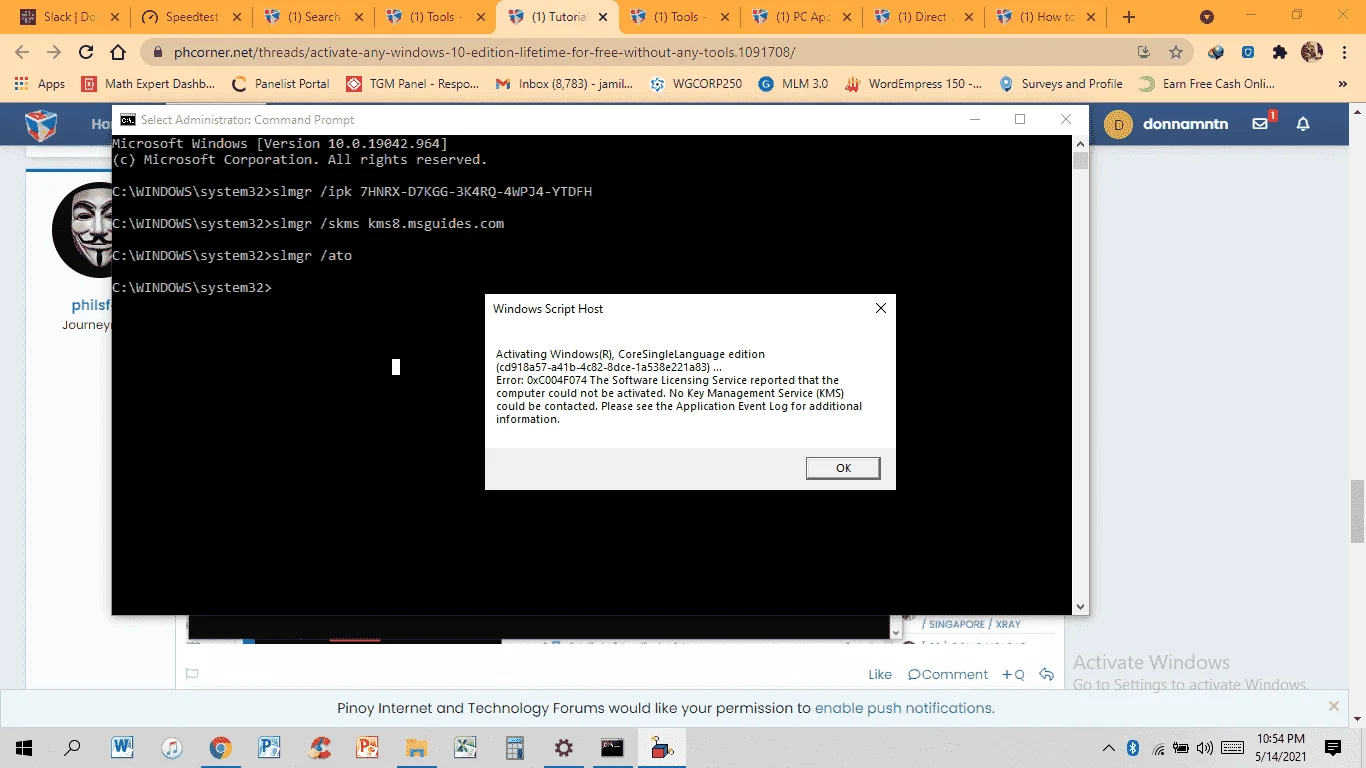The image size is (1366, 768).
Task: Click the address bar URL field
Action: coord(640,52)
